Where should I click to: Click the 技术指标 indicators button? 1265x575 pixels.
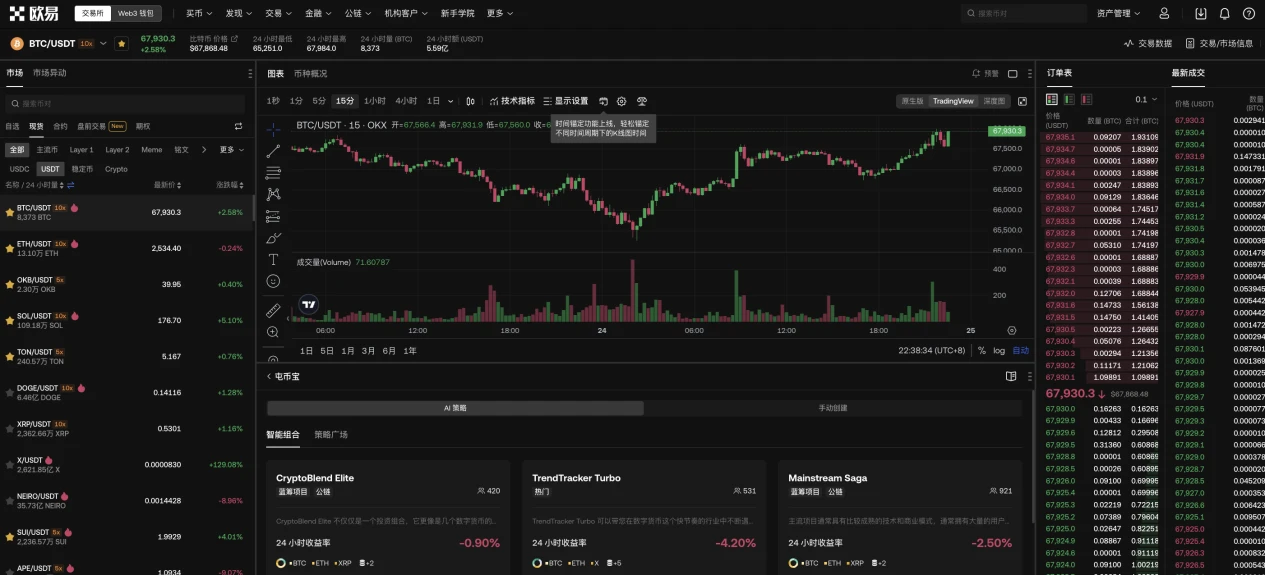click(512, 101)
